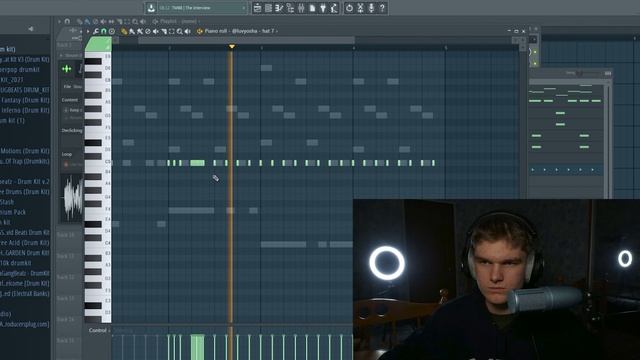
Task: Open the 'Kit_2021' folder in browser
Action: pyautogui.click(x=12, y=80)
